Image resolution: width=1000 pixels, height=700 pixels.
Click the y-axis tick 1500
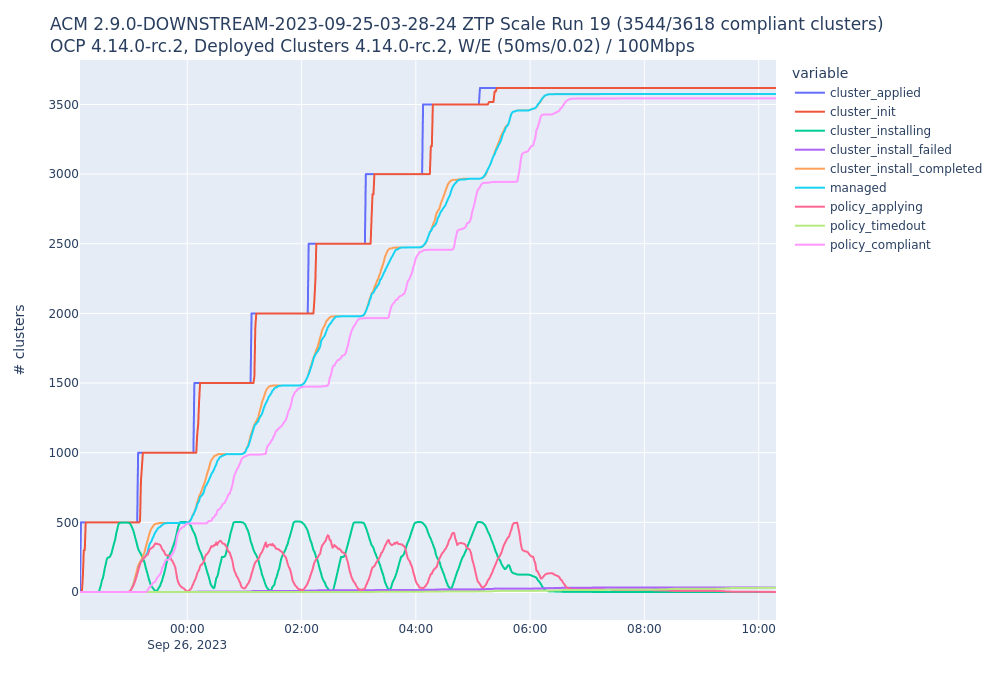64,383
